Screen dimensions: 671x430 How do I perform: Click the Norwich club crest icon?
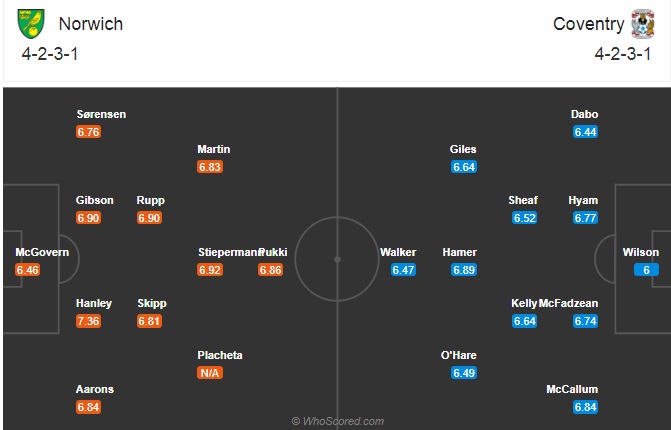tap(31, 24)
